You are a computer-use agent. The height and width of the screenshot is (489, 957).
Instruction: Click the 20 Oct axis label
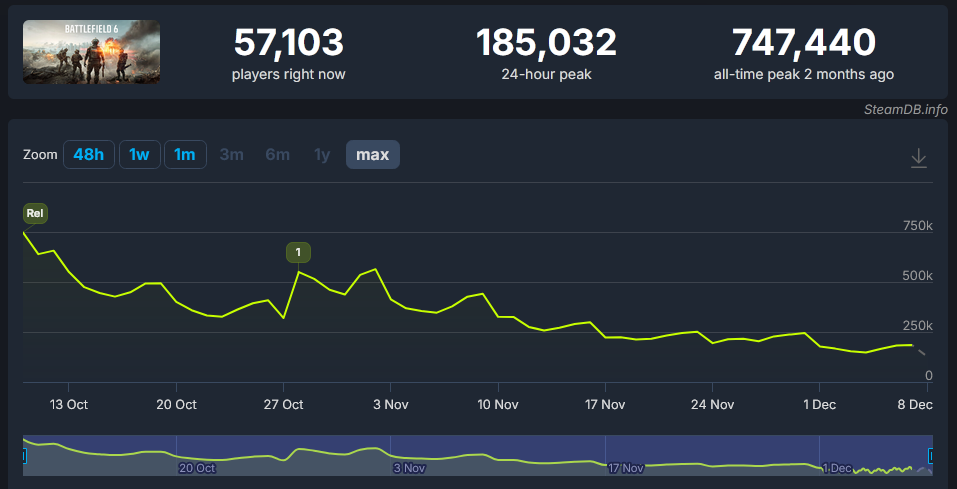(176, 404)
